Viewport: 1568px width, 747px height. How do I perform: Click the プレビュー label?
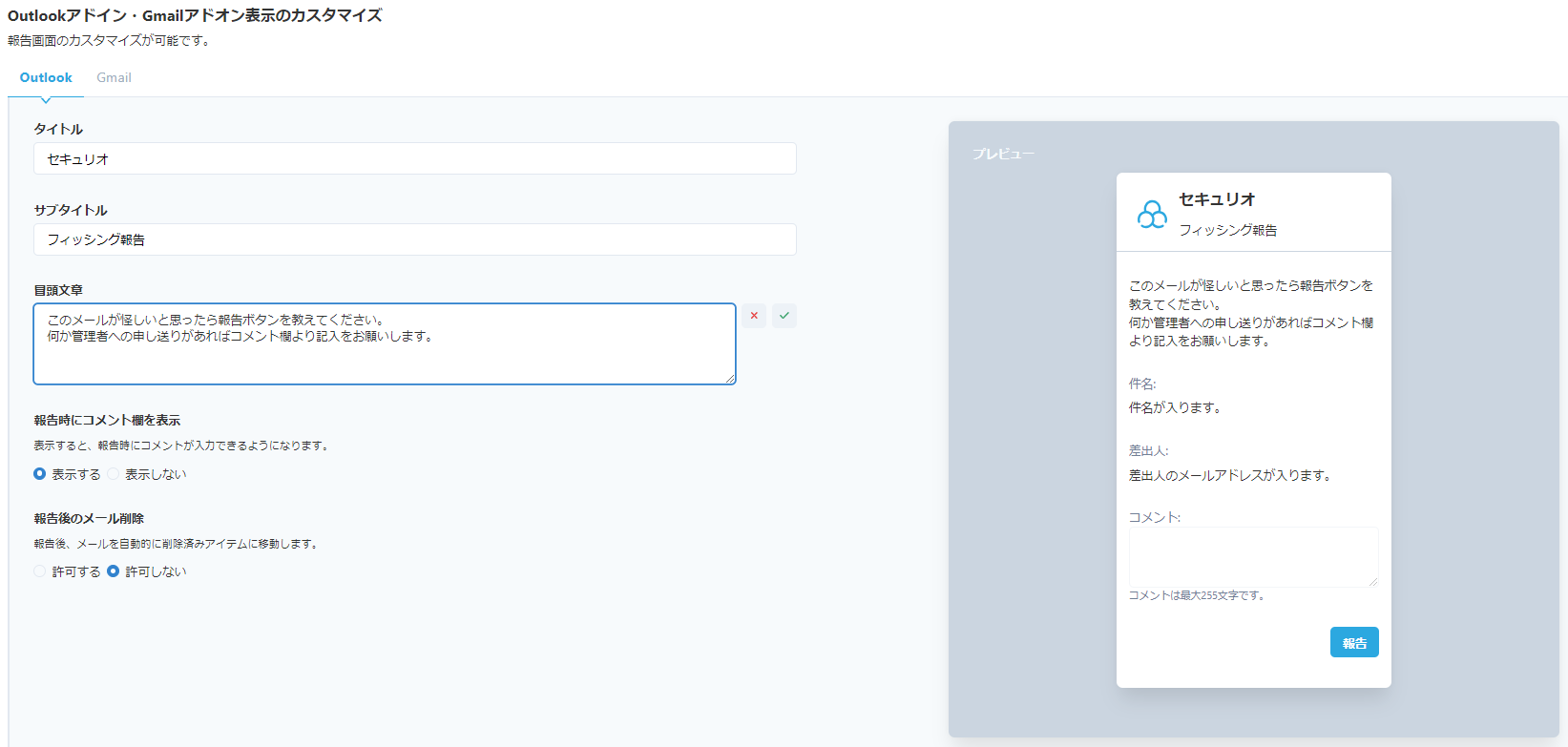click(1003, 154)
